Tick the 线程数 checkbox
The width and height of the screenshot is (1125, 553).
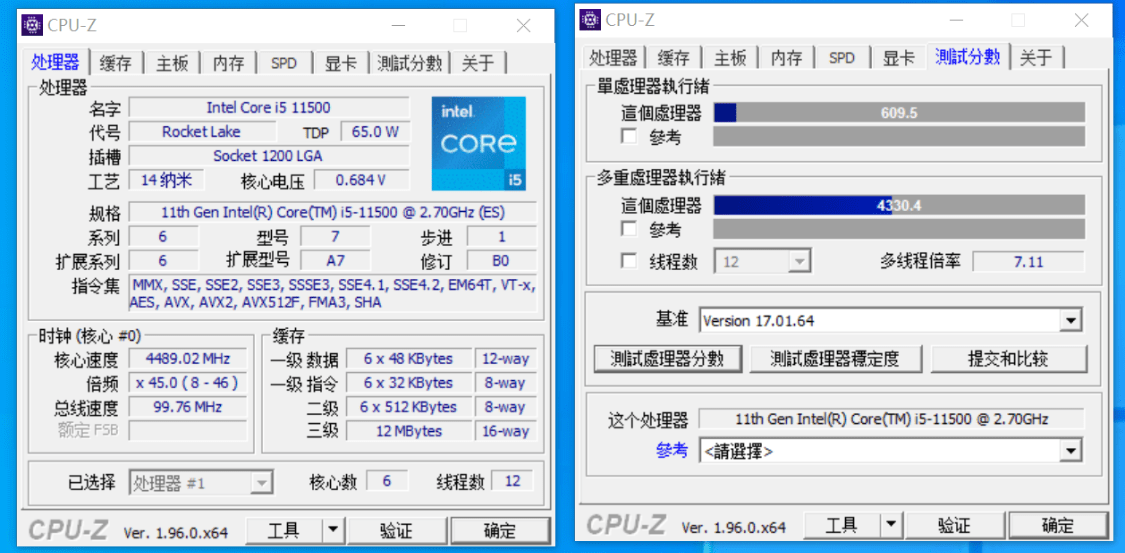click(629, 261)
